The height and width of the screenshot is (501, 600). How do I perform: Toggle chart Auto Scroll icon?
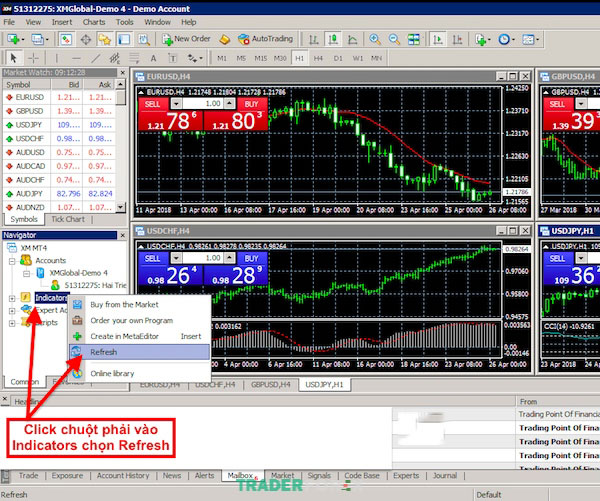(x=438, y=39)
